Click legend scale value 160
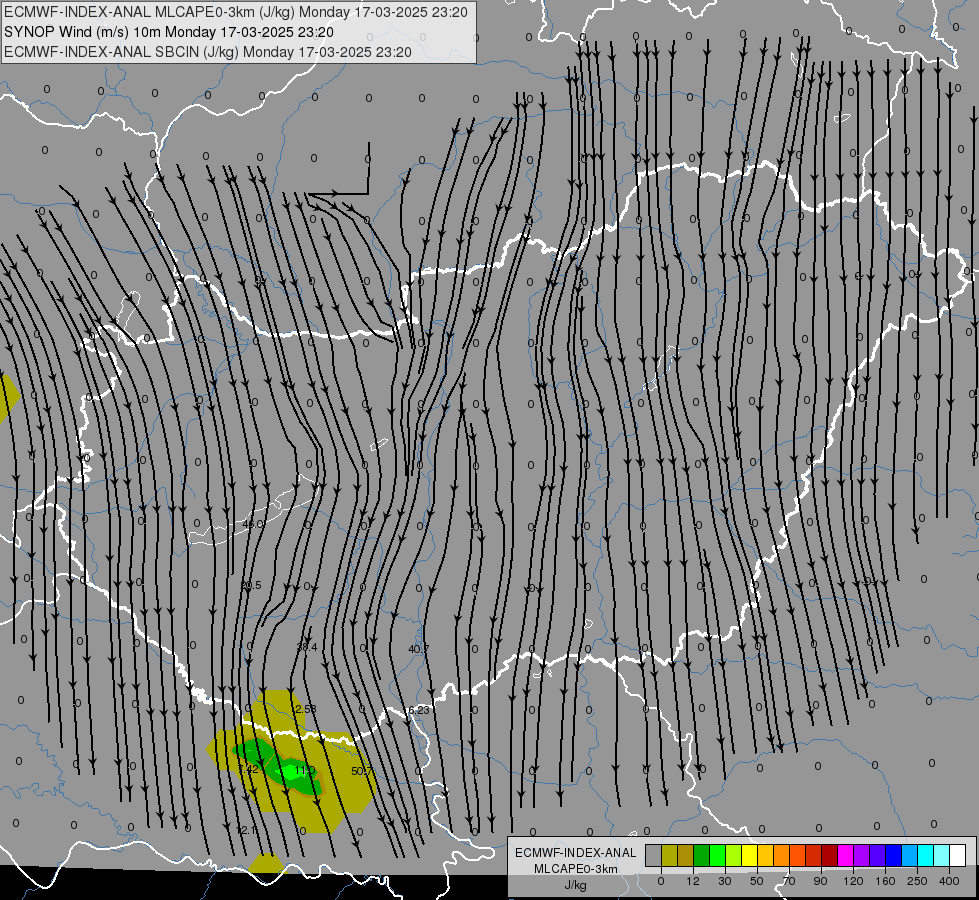 coord(885,881)
